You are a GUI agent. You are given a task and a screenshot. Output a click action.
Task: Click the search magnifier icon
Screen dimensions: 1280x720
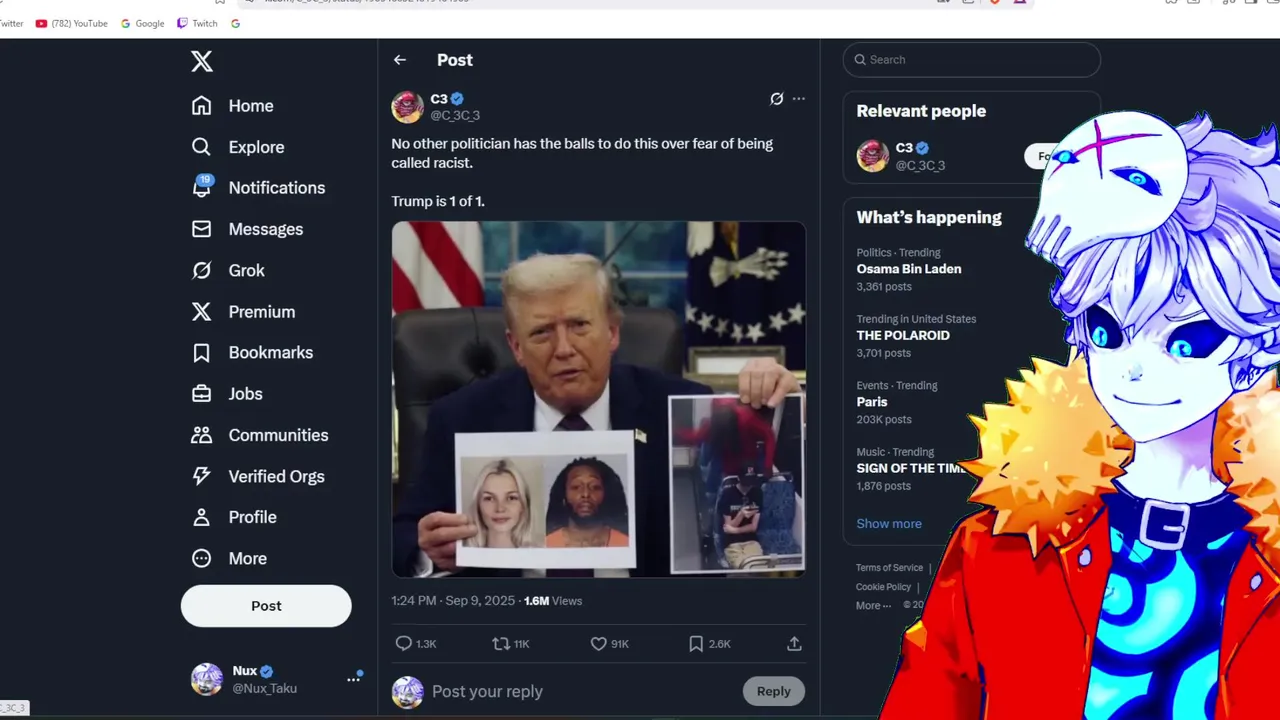[x=860, y=60]
